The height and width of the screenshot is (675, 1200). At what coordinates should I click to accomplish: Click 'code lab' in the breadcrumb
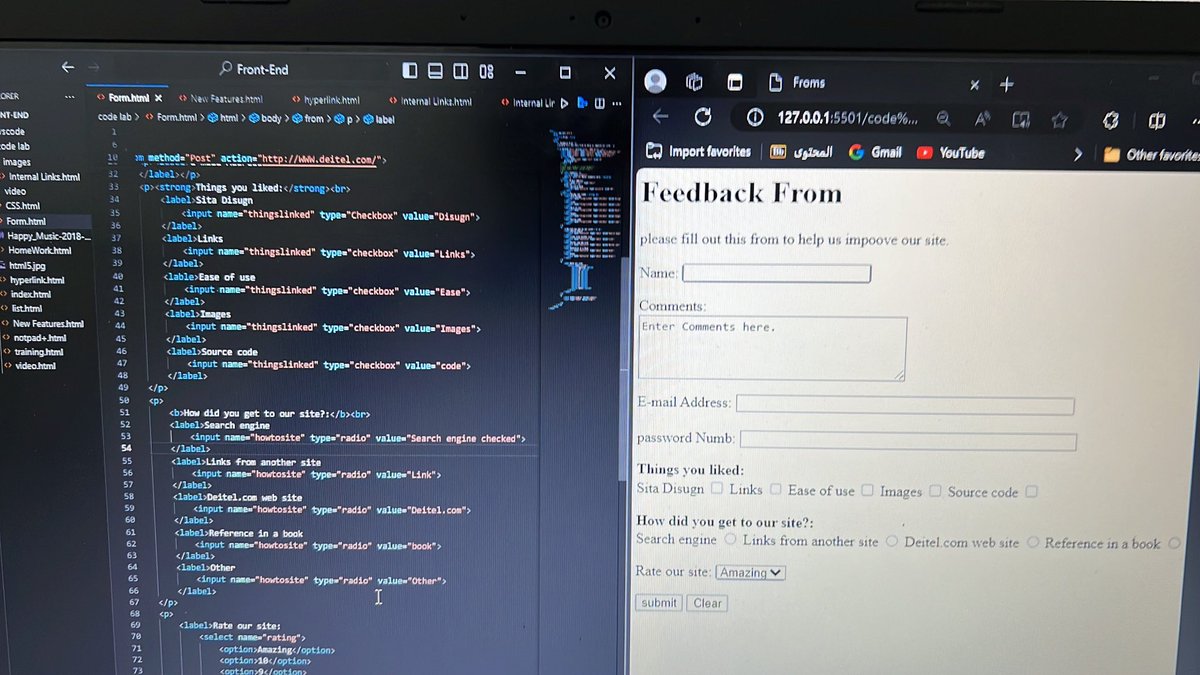114,117
